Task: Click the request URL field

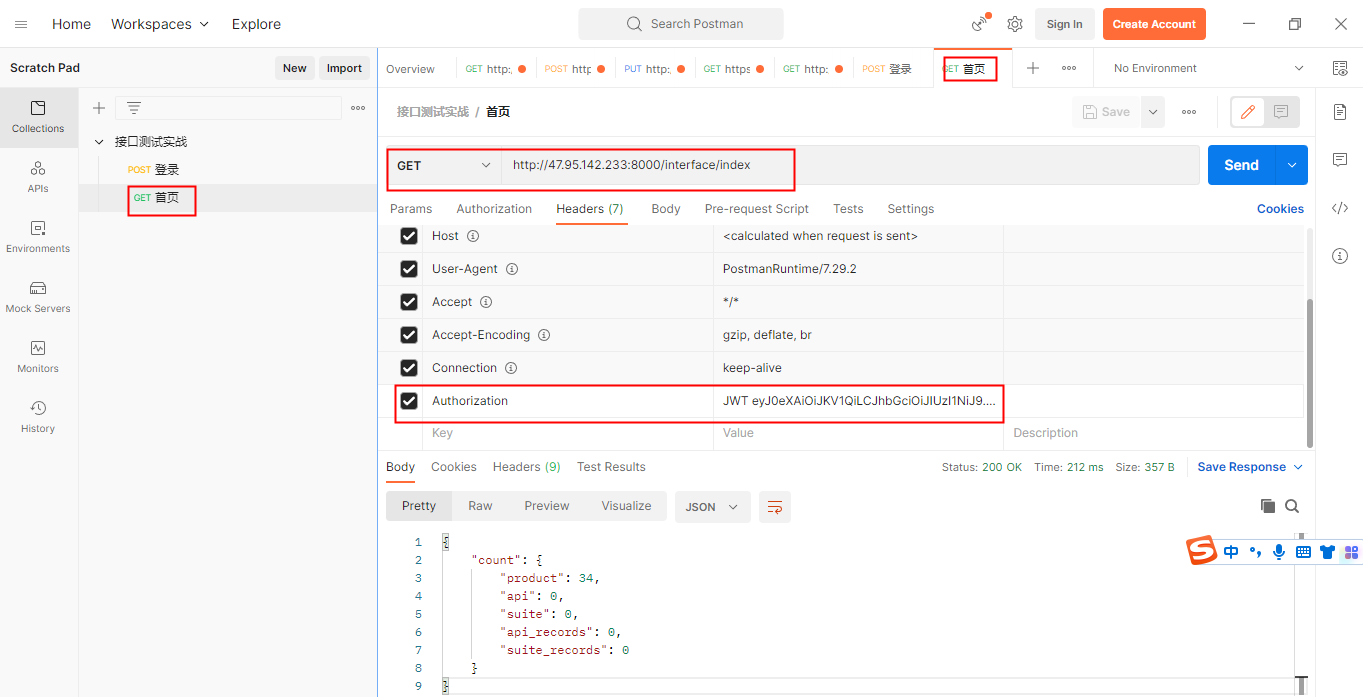Action: pyautogui.click(x=850, y=165)
